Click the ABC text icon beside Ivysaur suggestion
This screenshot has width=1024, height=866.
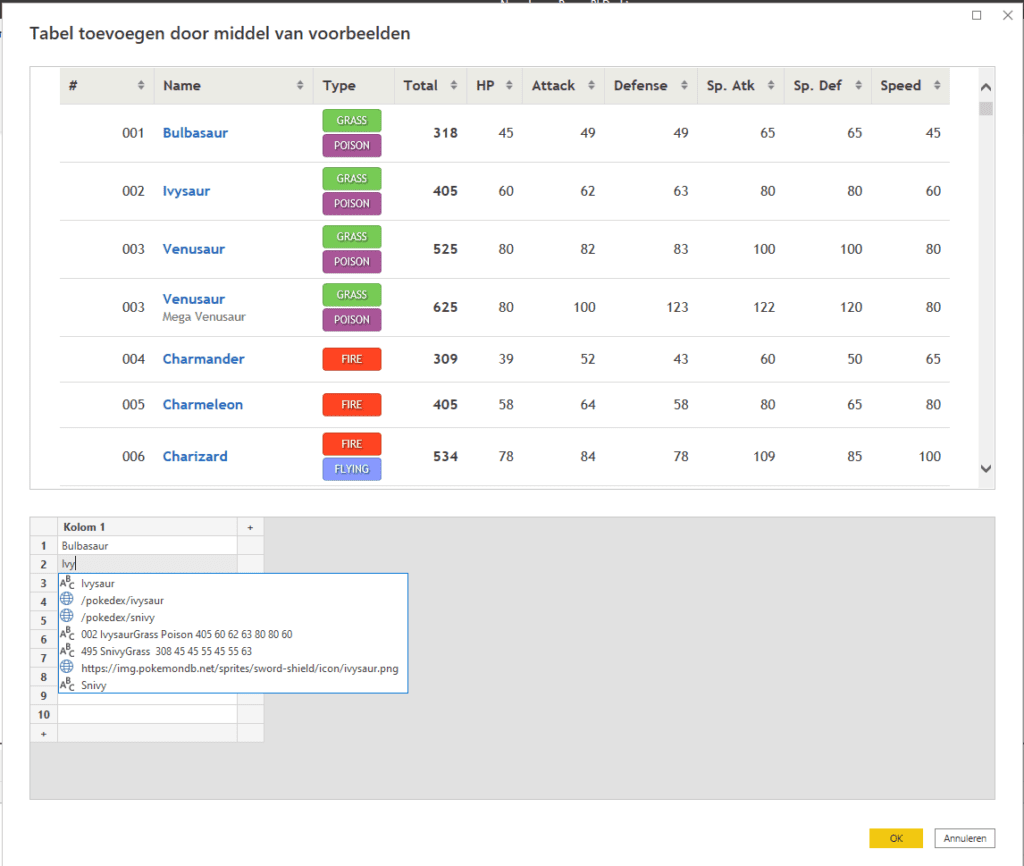click(67, 583)
